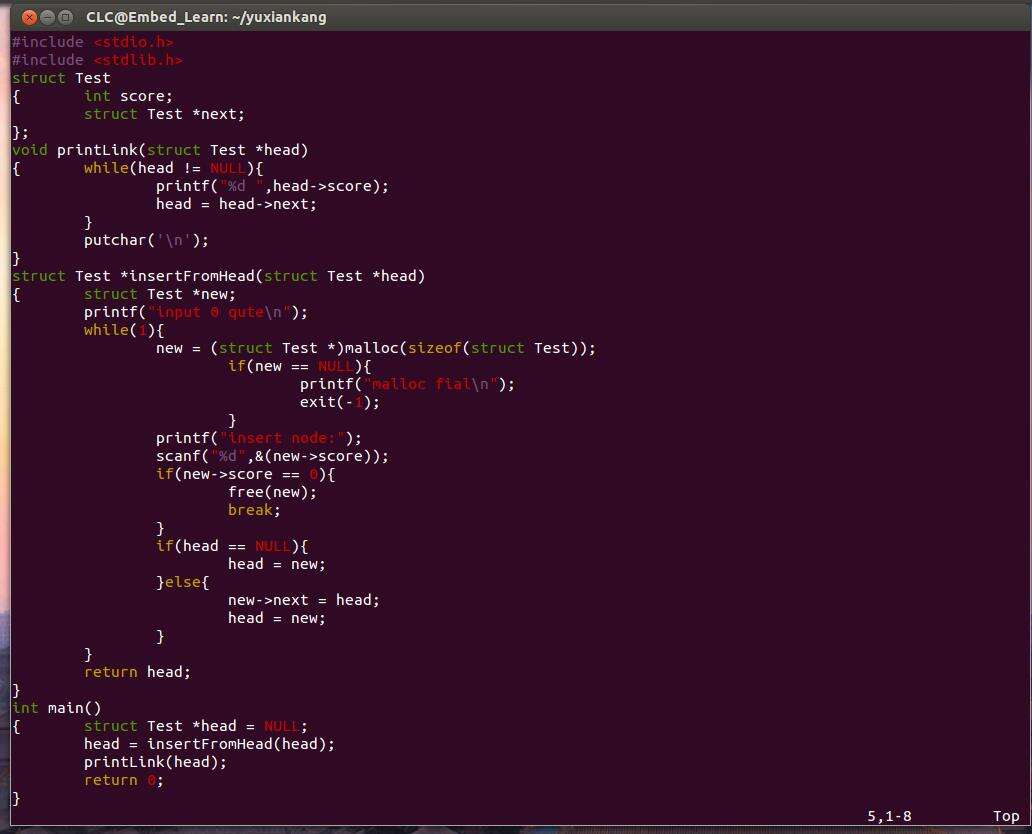Click the "struct Test *next;" member line
Image resolution: width=1032 pixels, height=834 pixels.
(x=164, y=114)
